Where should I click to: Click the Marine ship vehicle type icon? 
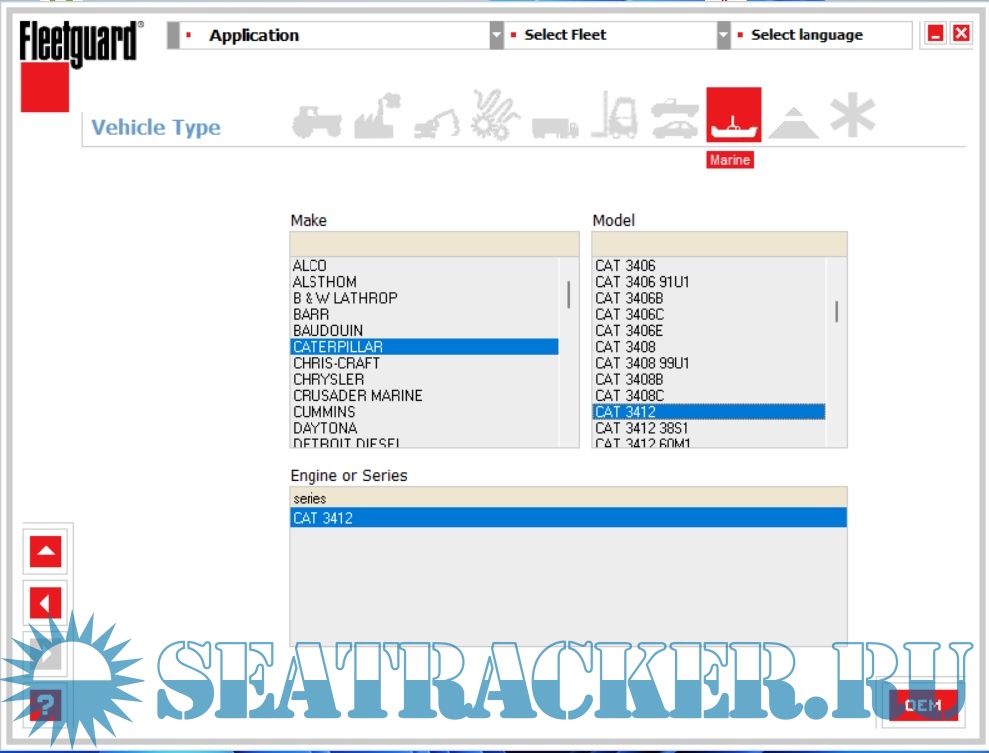(733, 116)
